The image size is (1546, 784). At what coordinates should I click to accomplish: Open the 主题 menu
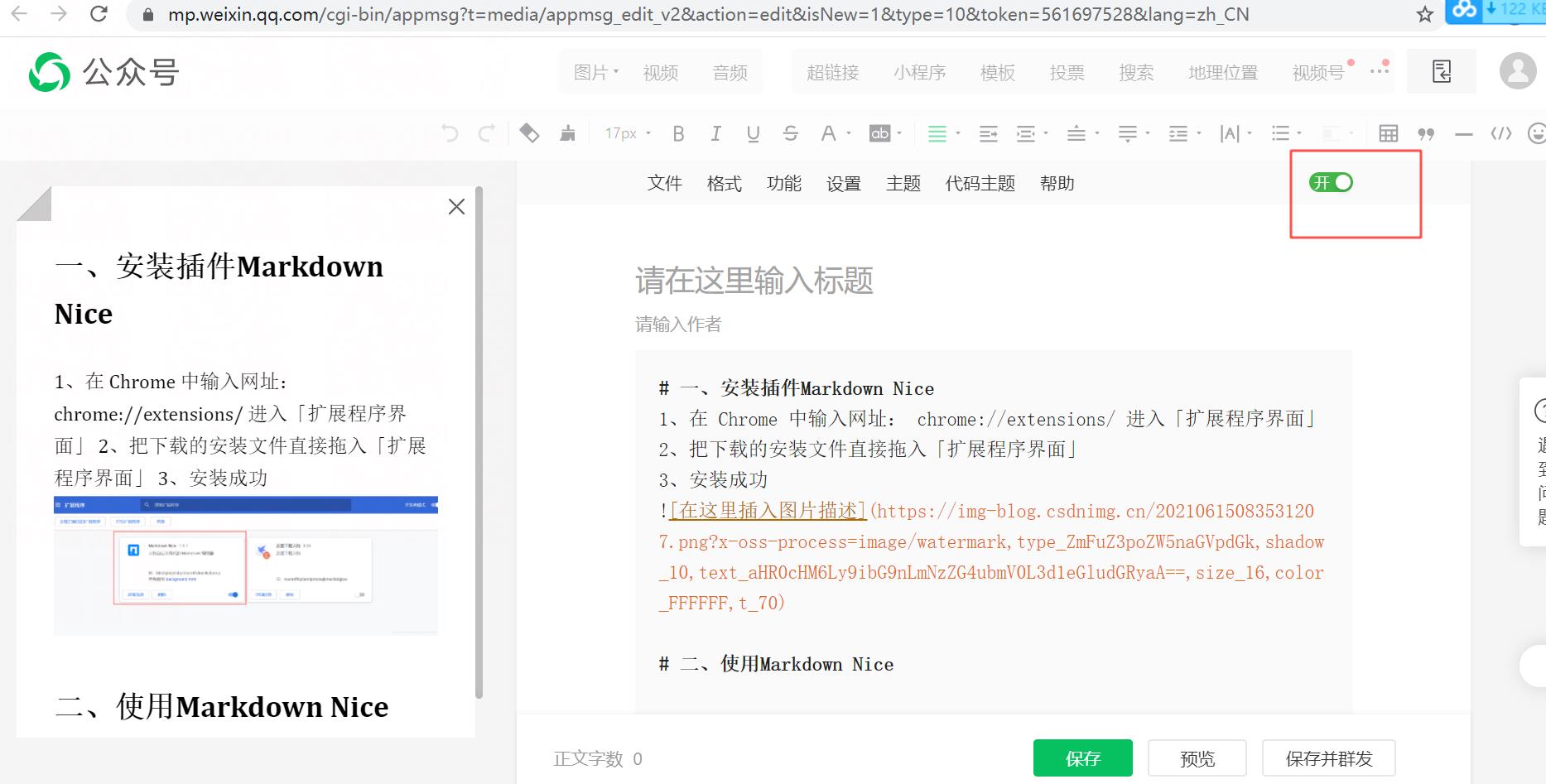coord(903,183)
